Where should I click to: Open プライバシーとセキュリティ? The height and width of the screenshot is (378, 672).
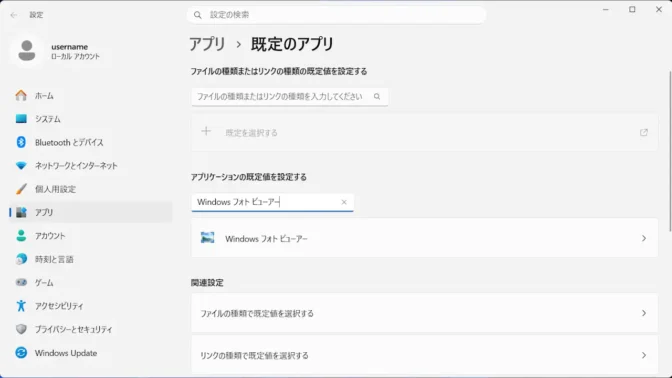[90, 329]
